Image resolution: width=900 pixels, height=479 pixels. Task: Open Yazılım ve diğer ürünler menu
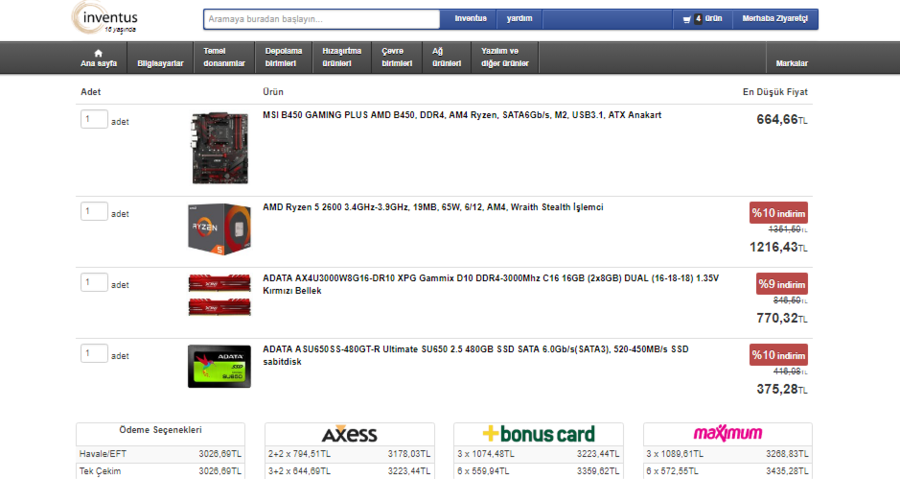click(x=505, y=58)
